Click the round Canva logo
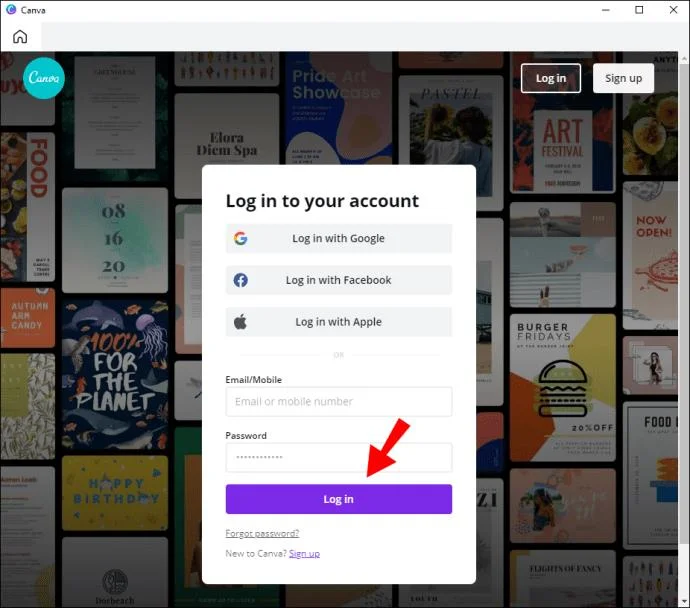Image resolution: width=690 pixels, height=608 pixels. tap(44, 78)
